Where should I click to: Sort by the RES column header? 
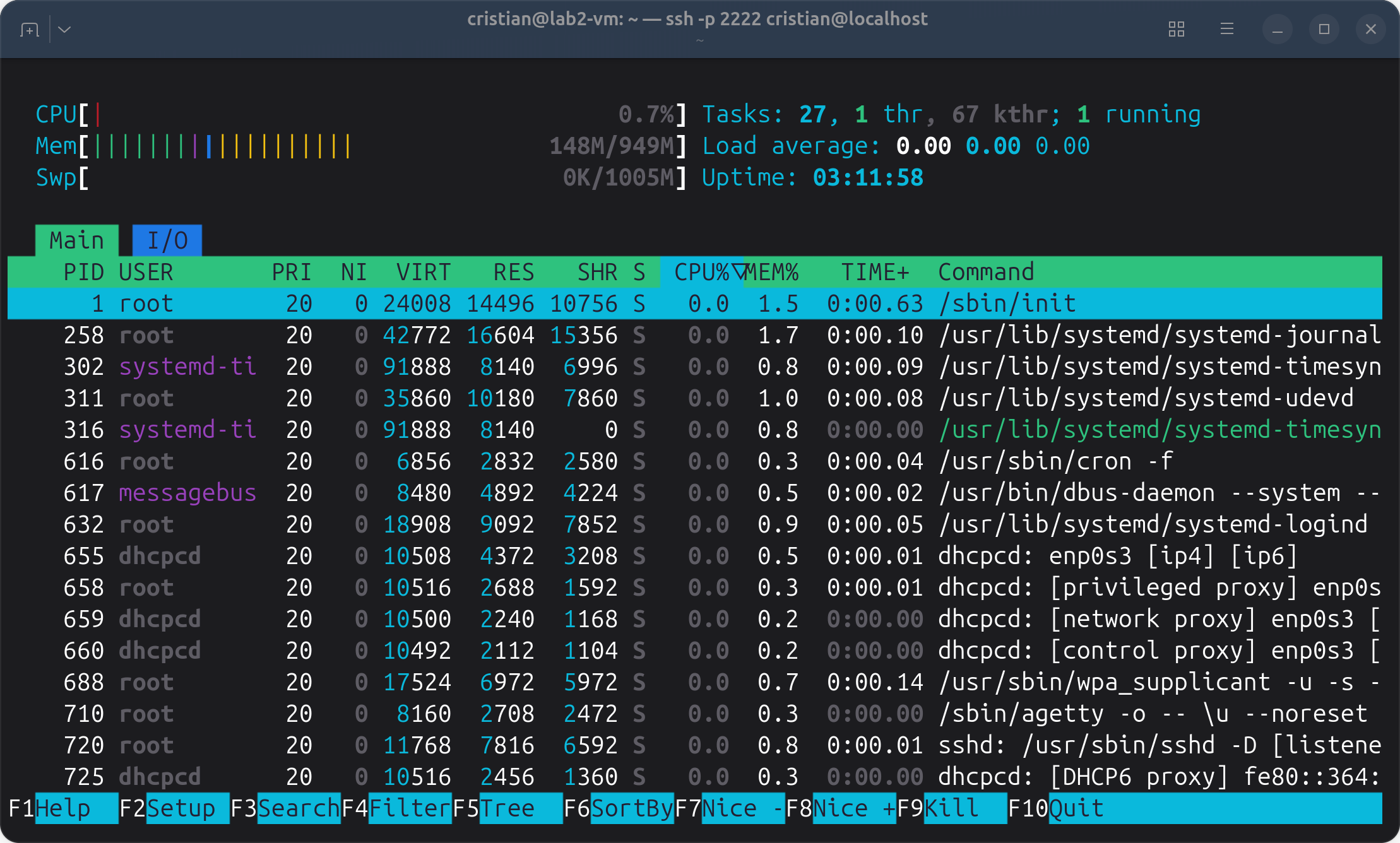click(x=514, y=272)
